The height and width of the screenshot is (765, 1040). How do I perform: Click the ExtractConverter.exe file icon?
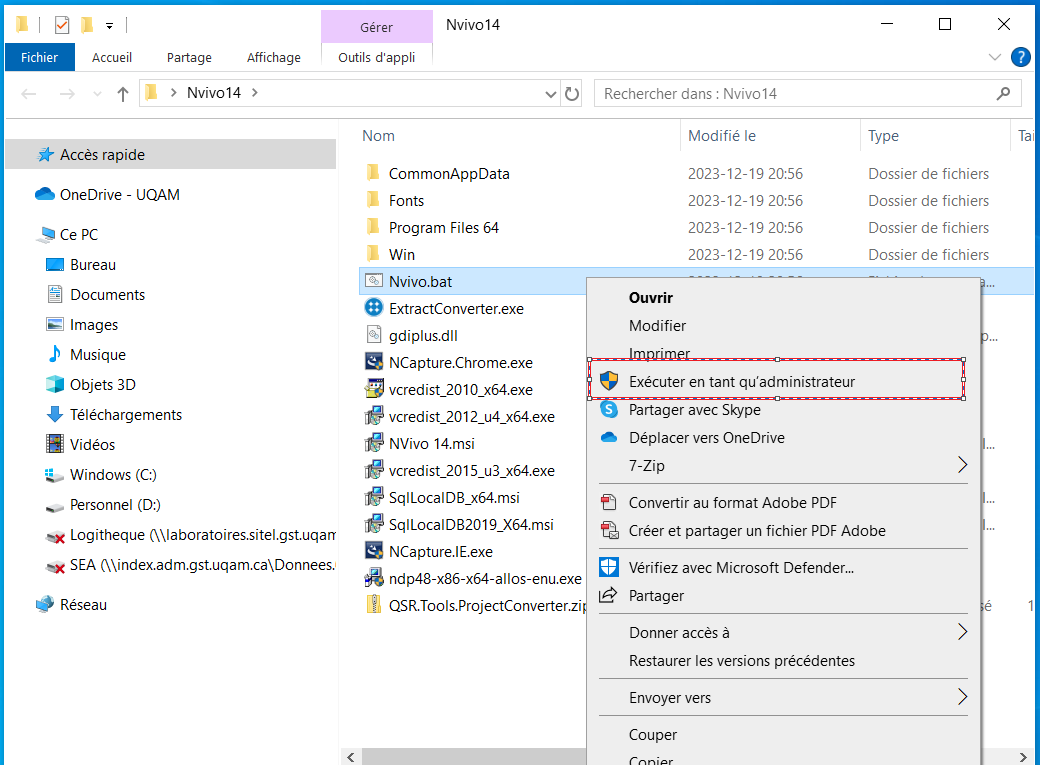point(374,309)
